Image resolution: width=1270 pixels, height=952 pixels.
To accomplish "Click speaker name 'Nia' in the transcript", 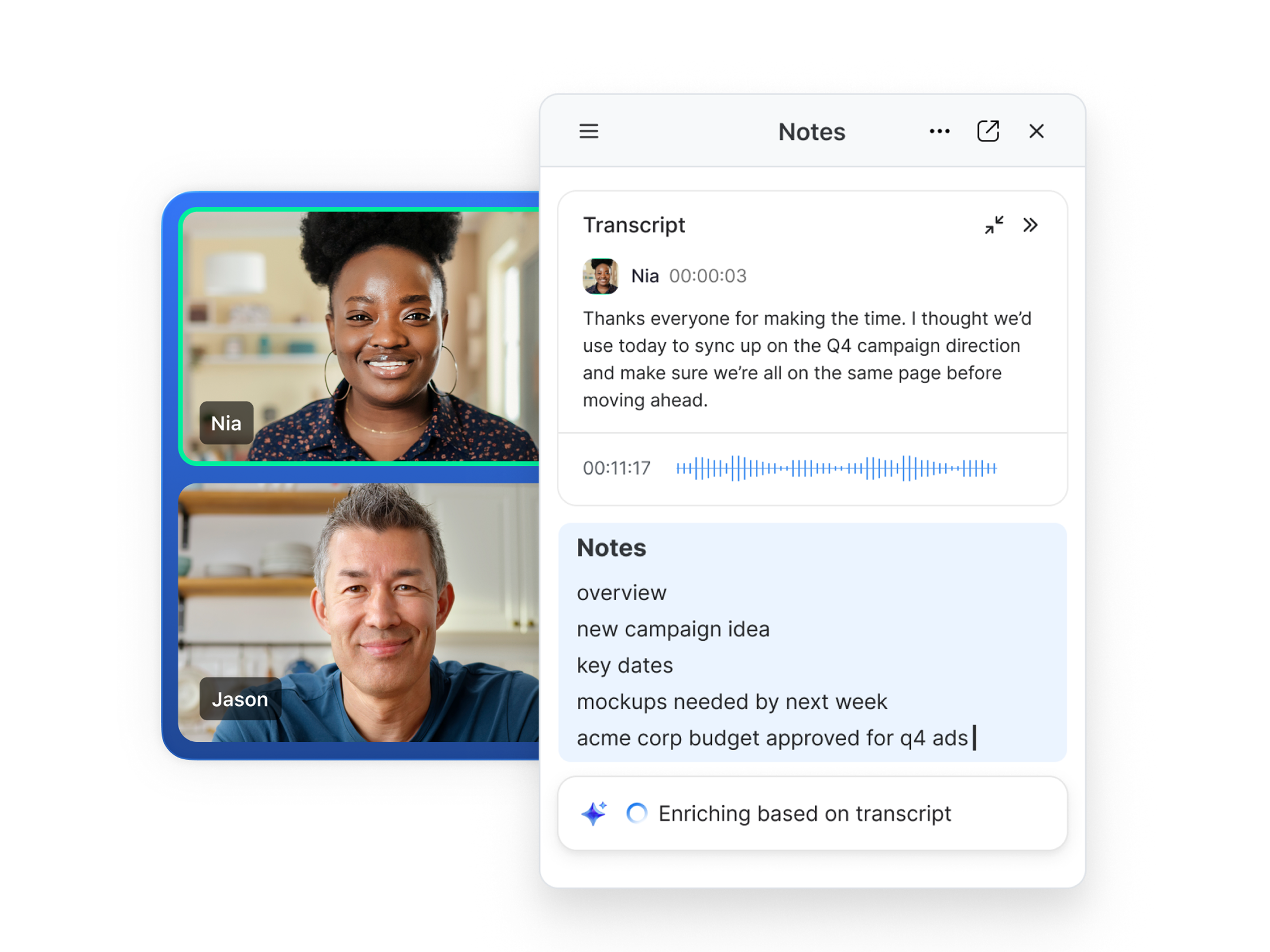I will (x=645, y=276).
